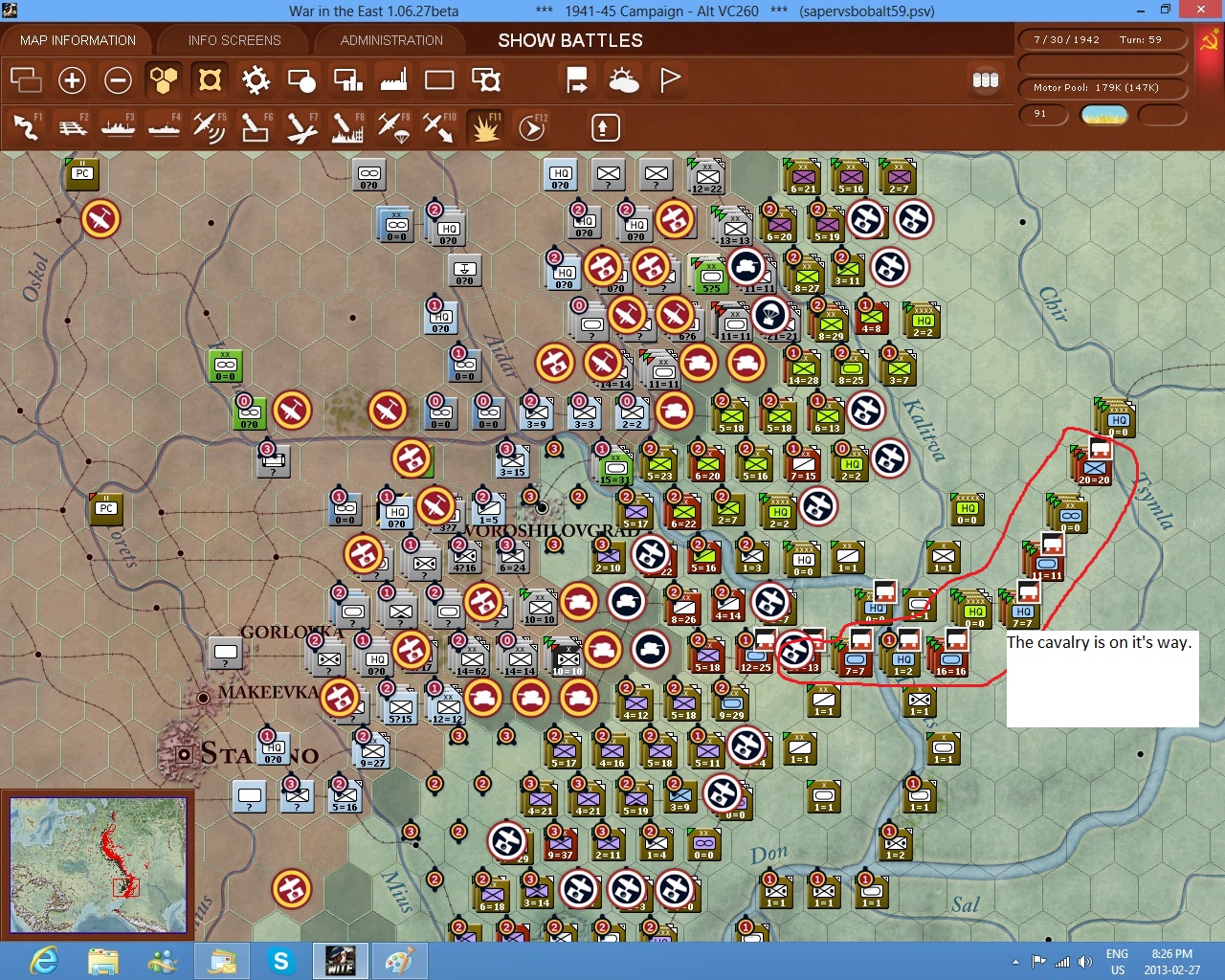Click the flag with arrow icon
1225x980 pixels.
pos(577,80)
